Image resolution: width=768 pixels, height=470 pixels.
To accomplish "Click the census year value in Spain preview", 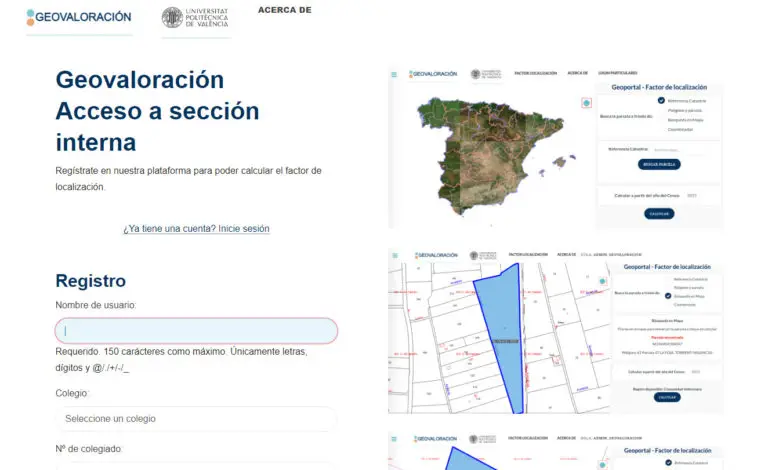I will [x=692, y=195].
